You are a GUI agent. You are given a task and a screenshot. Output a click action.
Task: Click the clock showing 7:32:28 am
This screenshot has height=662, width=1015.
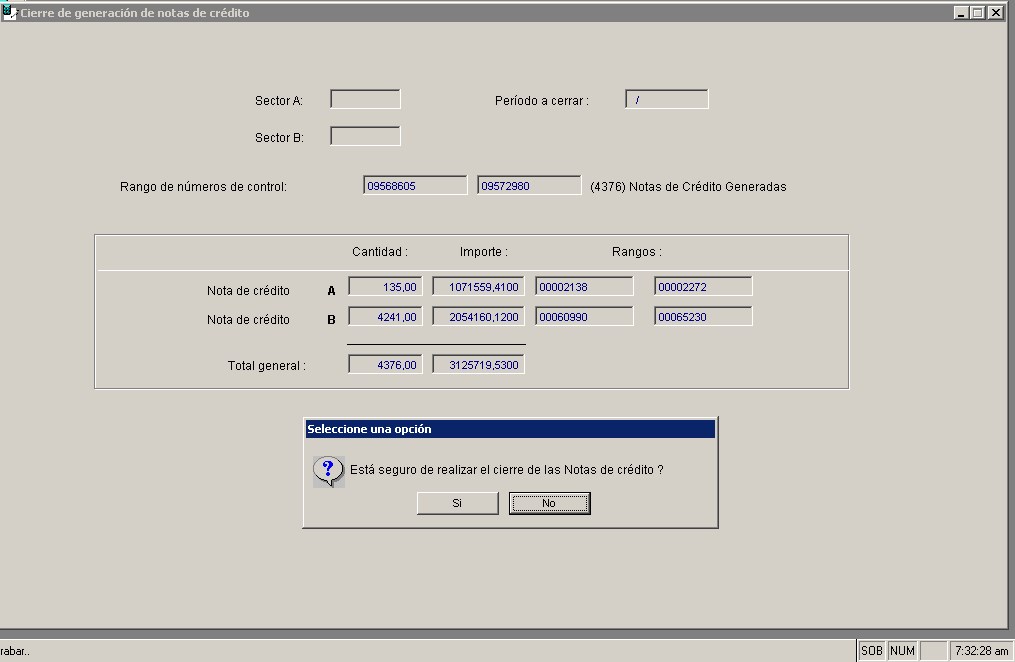[x=980, y=651]
